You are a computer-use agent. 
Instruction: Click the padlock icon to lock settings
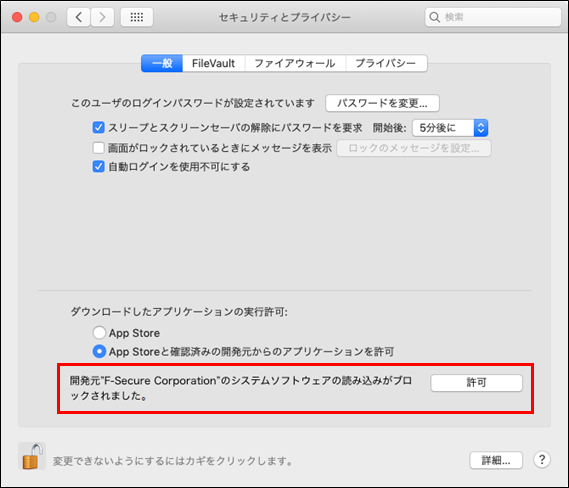tap(32, 456)
